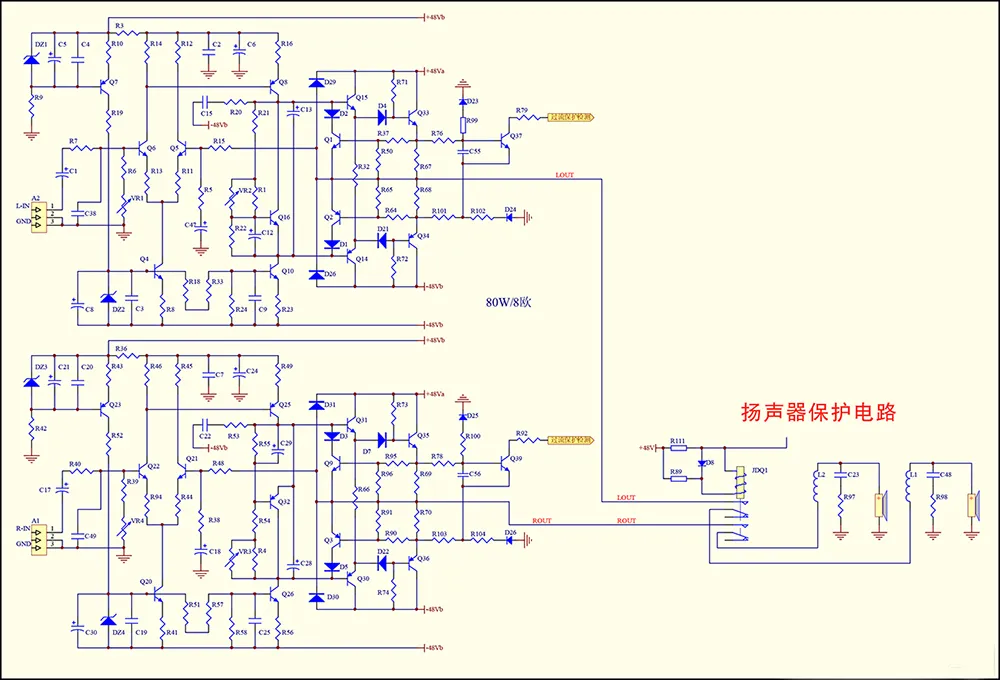The image size is (1000, 680).
Task: Click the DZ2 zener diode symbol
Action: [109, 298]
